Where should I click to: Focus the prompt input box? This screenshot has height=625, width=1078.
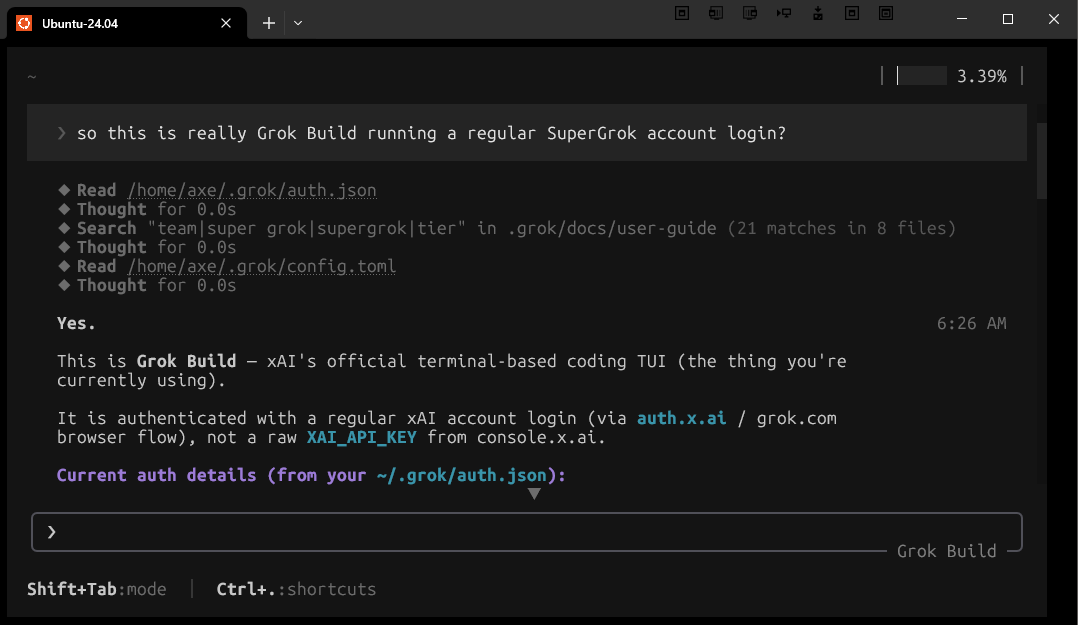(x=527, y=532)
